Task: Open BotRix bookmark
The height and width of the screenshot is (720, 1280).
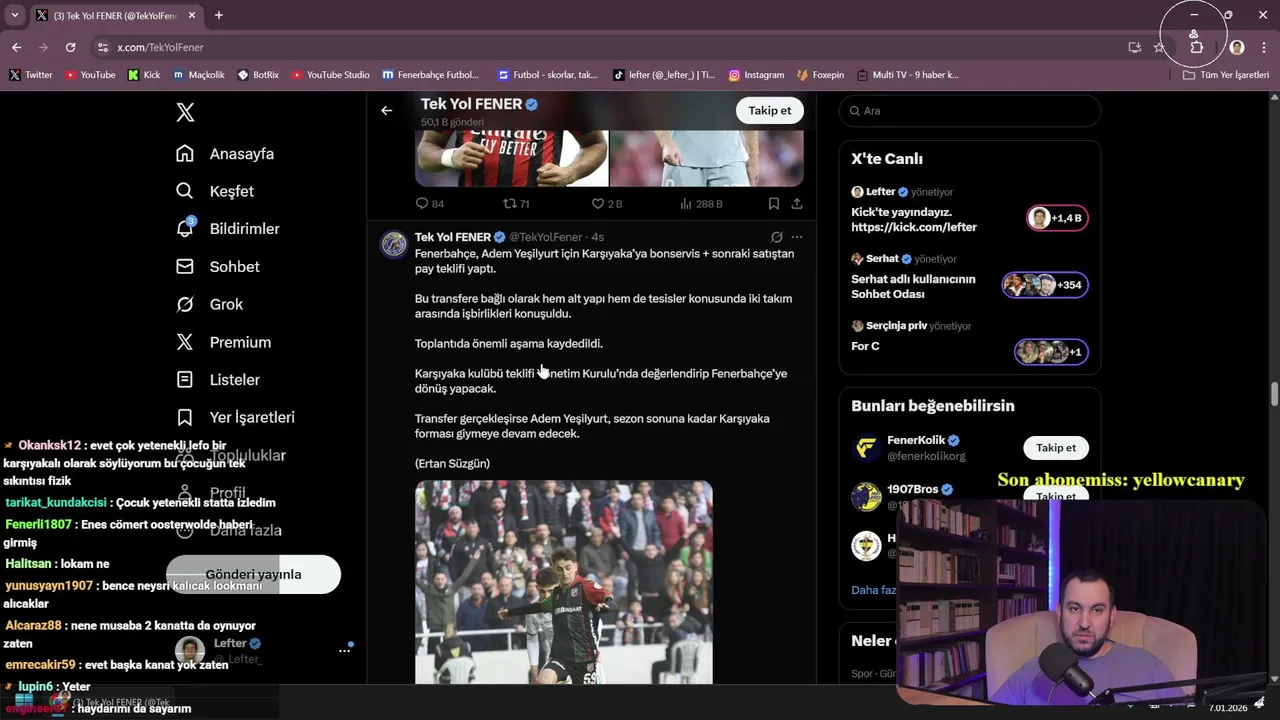Action: pos(258,75)
